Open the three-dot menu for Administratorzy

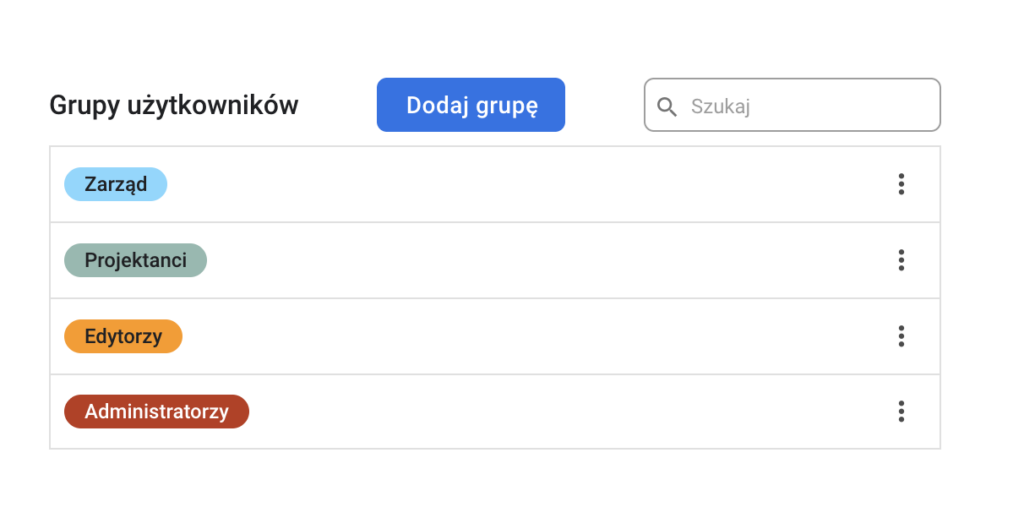[901, 411]
